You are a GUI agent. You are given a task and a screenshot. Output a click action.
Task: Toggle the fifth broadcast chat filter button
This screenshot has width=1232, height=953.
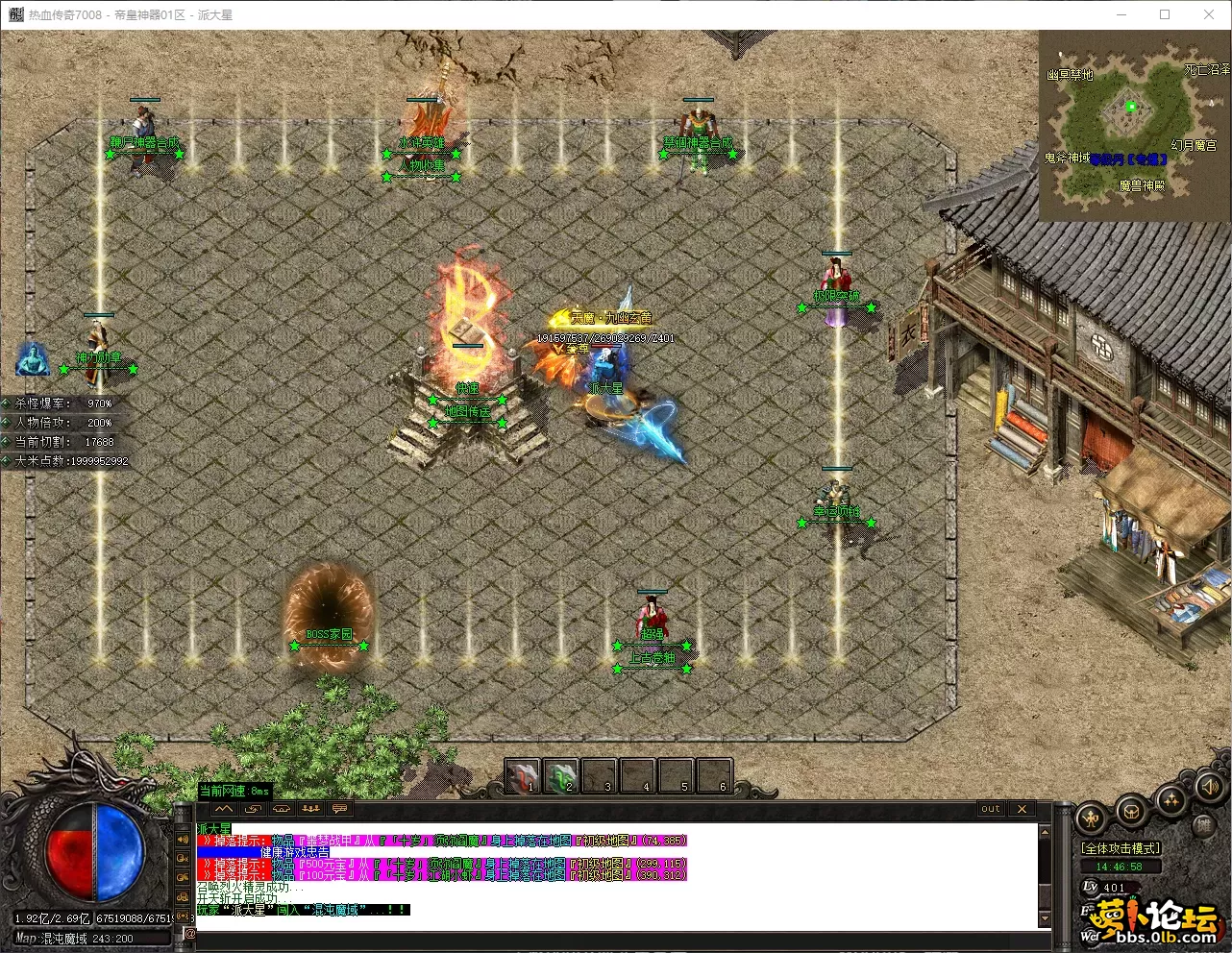(x=184, y=916)
